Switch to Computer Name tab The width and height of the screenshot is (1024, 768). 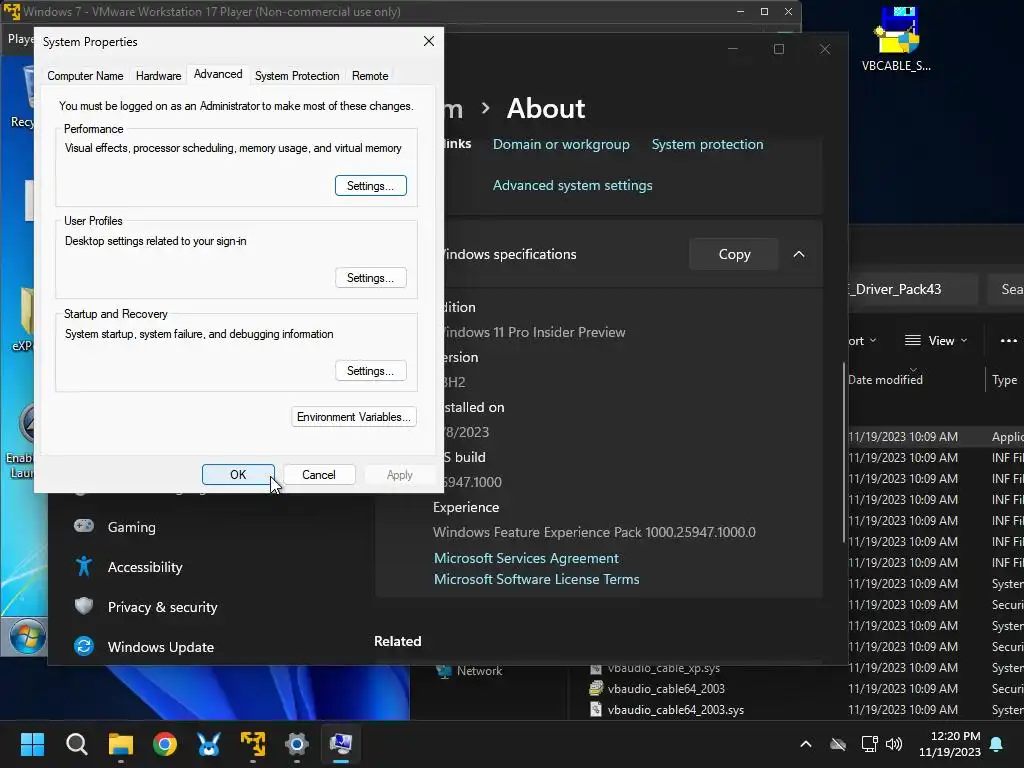[85, 76]
